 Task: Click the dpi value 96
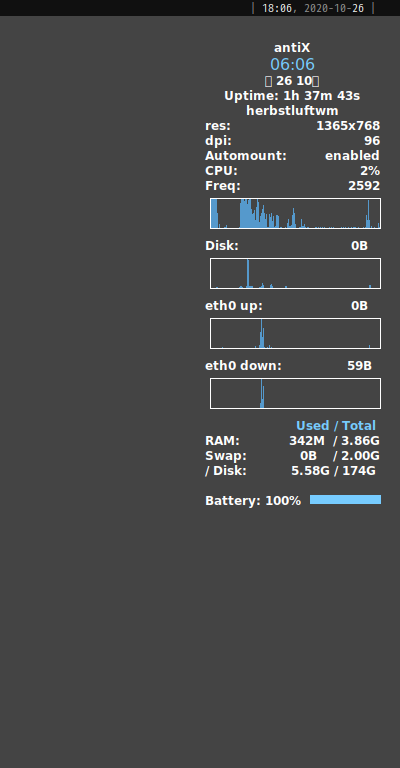point(372,141)
